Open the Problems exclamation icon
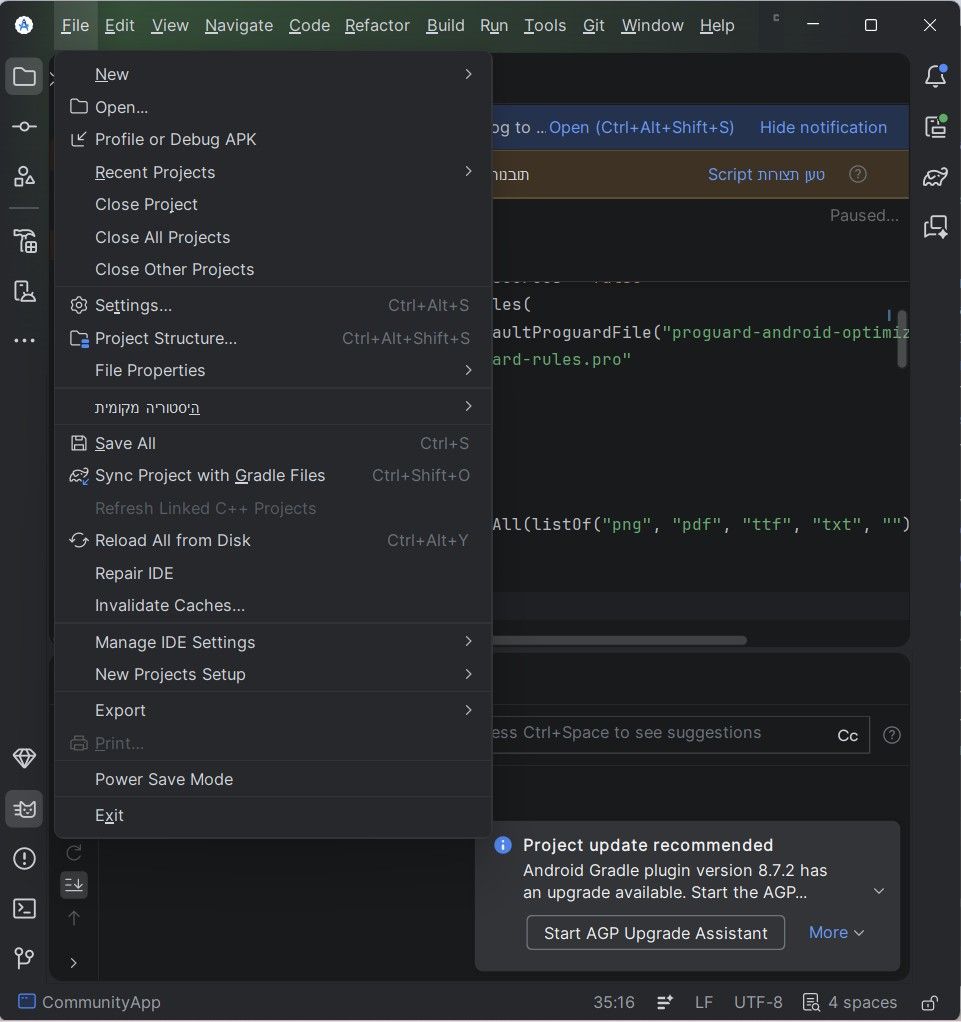Image resolution: width=961 pixels, height=1022 pixels. (24, 858)
